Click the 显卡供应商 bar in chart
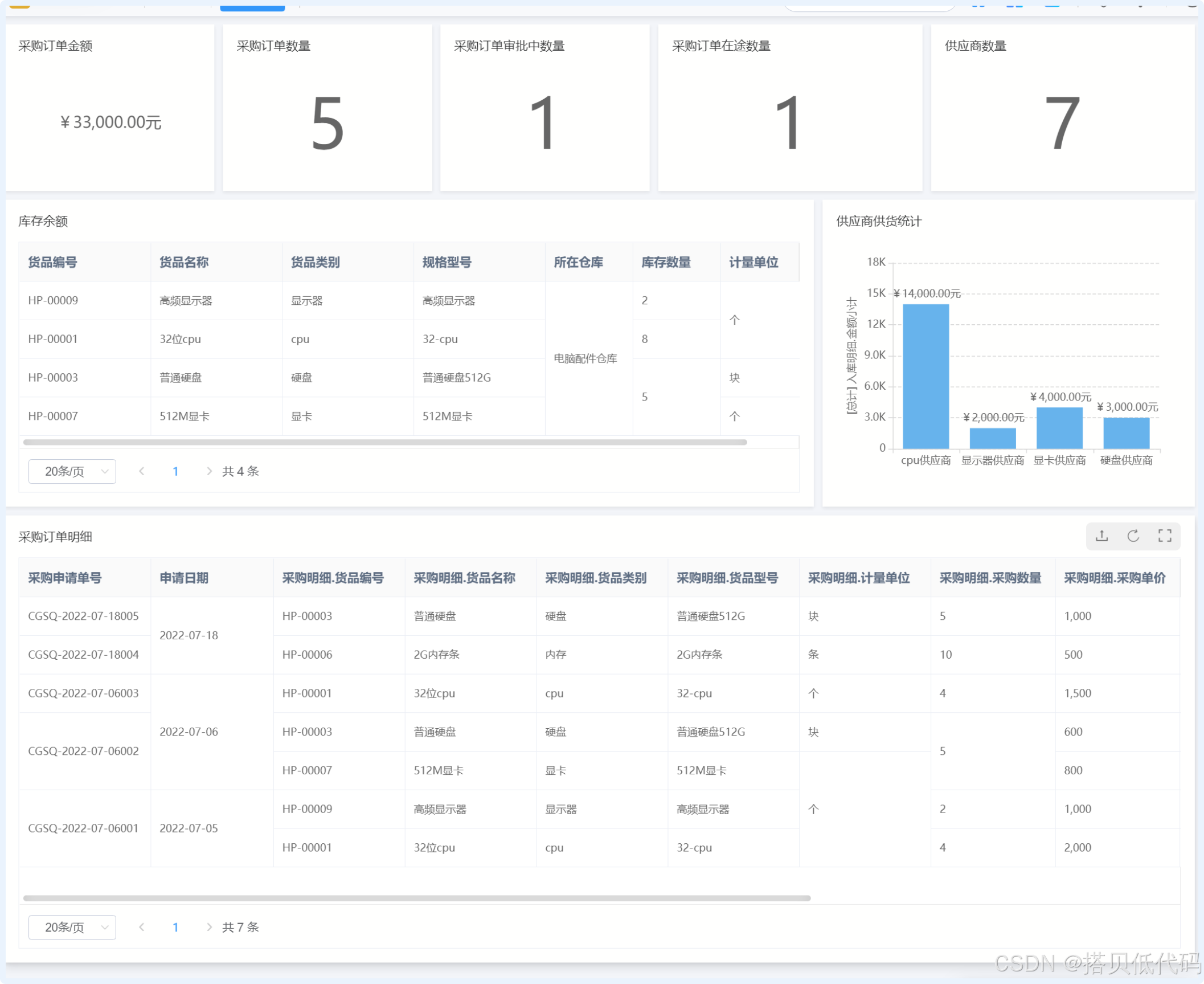Viewport: 1204px width, 984px height. (1059, 427)
